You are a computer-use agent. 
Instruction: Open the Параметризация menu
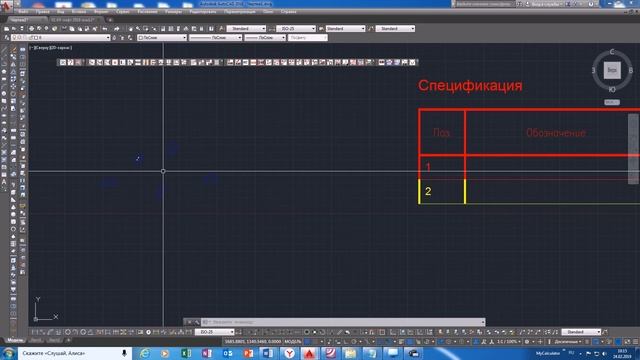coord(240,12)
